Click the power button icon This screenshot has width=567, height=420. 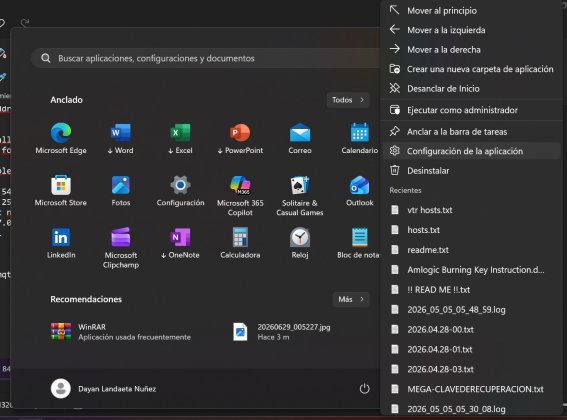pos(364,389)
